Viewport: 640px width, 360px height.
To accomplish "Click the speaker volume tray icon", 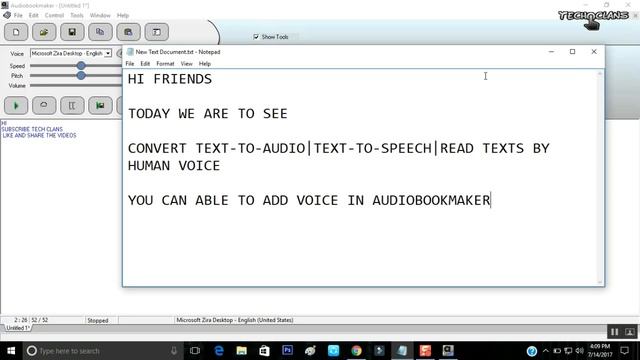I will [579, 351].
